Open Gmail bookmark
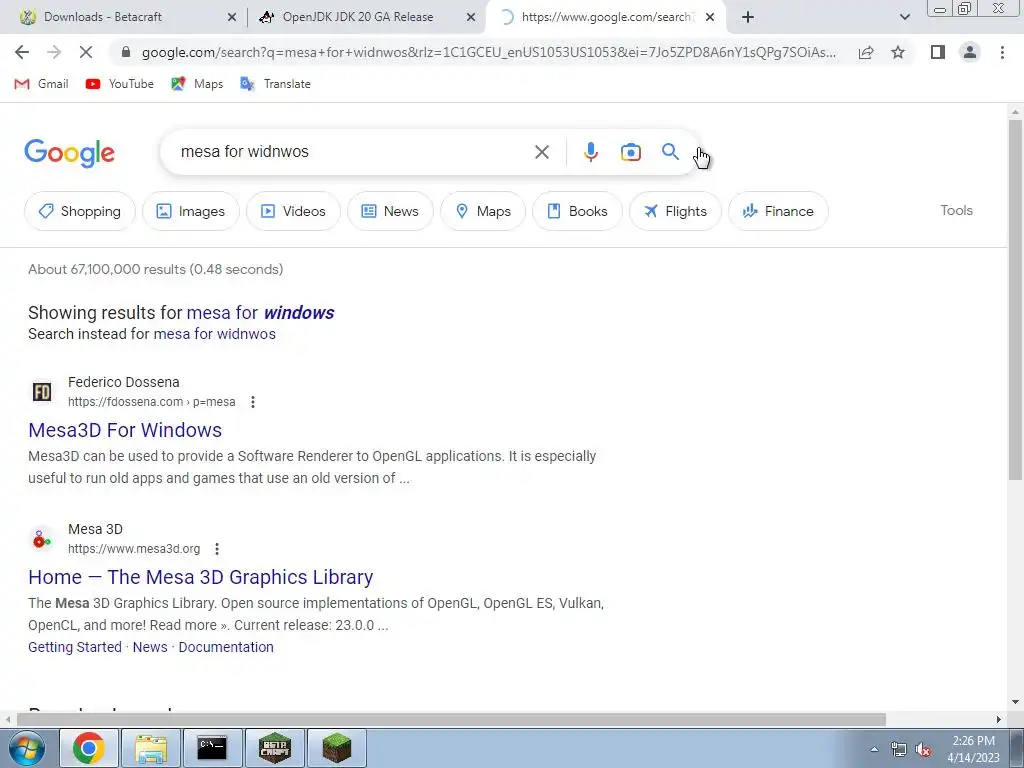 [41, 84]
